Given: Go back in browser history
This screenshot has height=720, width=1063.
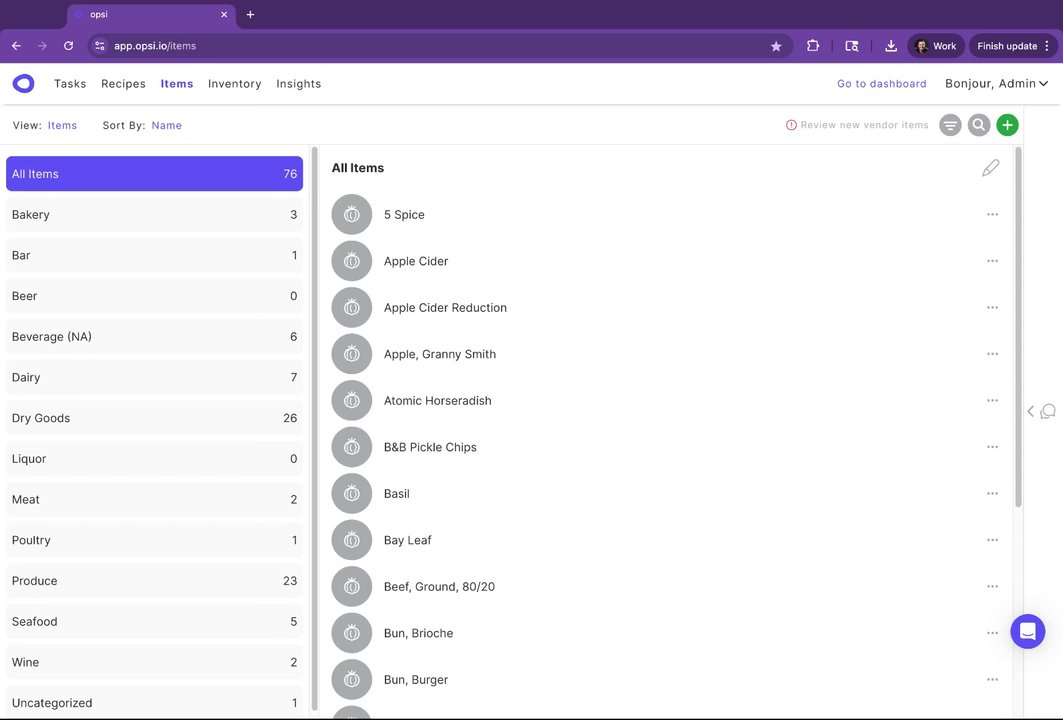Looking at the screenshot, I should [16, 46].
